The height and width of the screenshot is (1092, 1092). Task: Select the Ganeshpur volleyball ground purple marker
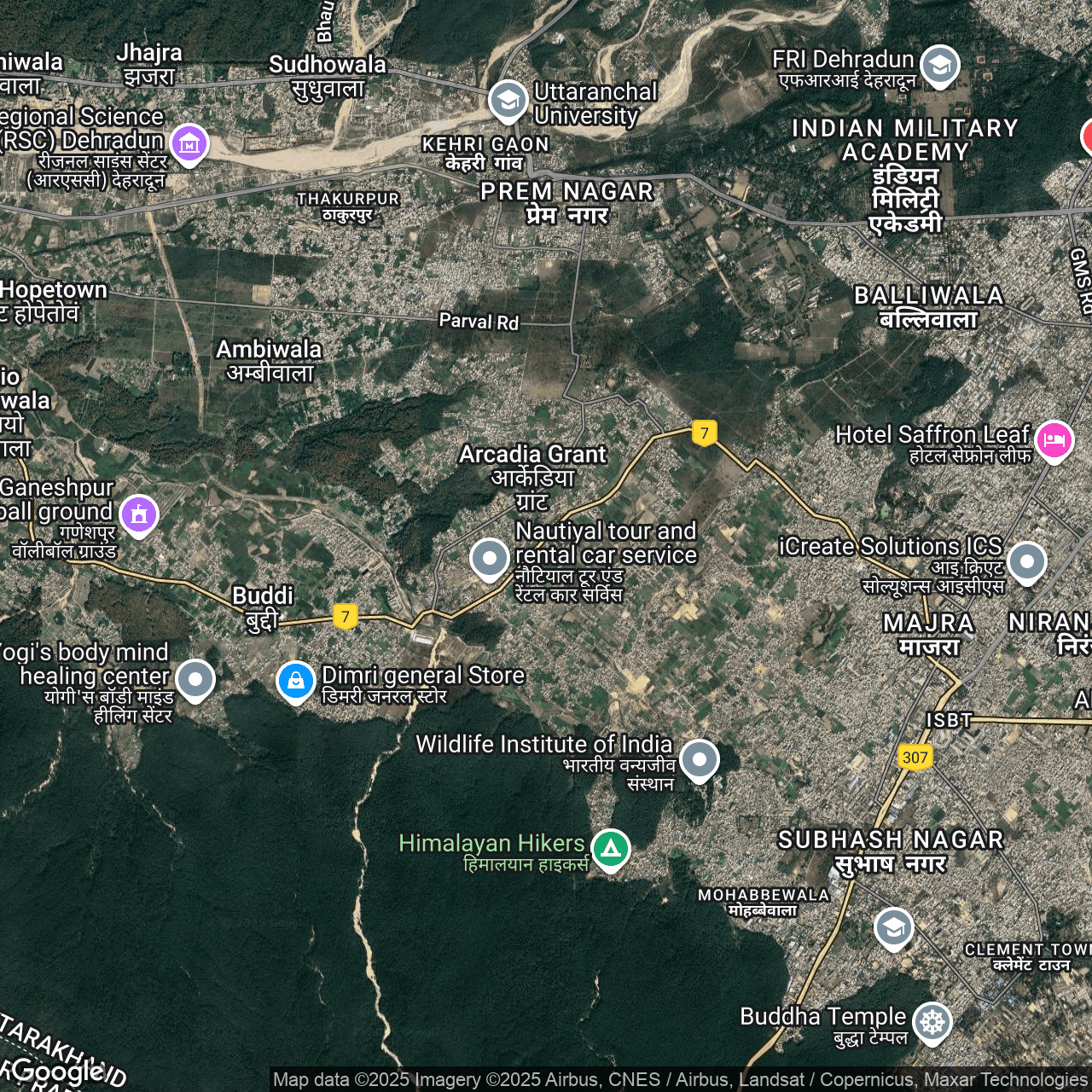pyautogui.click(x=139, y=514)
